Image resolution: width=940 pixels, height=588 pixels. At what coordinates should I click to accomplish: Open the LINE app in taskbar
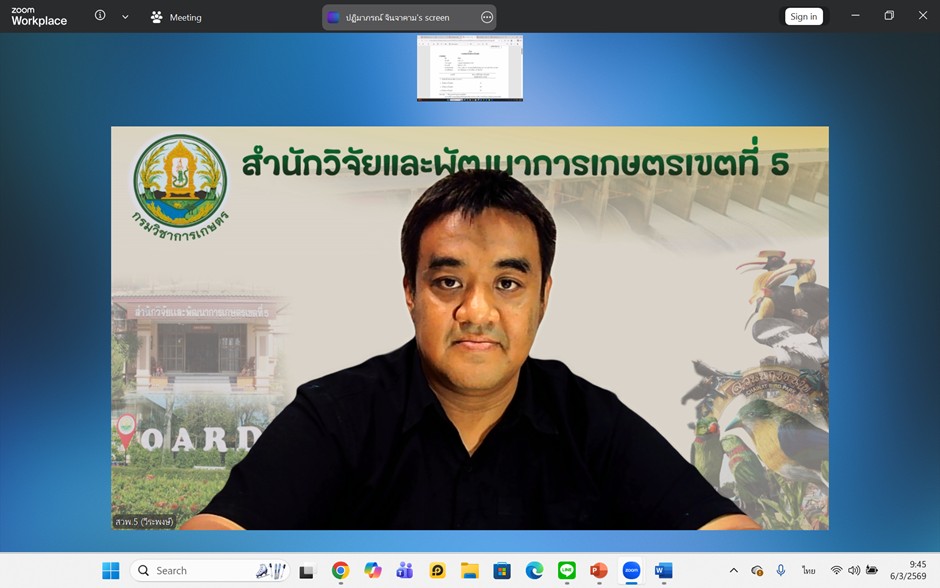point(566,570)
